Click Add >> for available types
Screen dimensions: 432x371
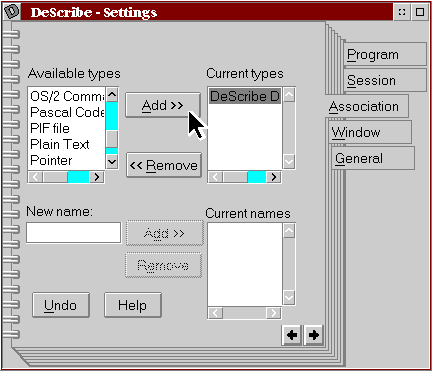[163, 105]
